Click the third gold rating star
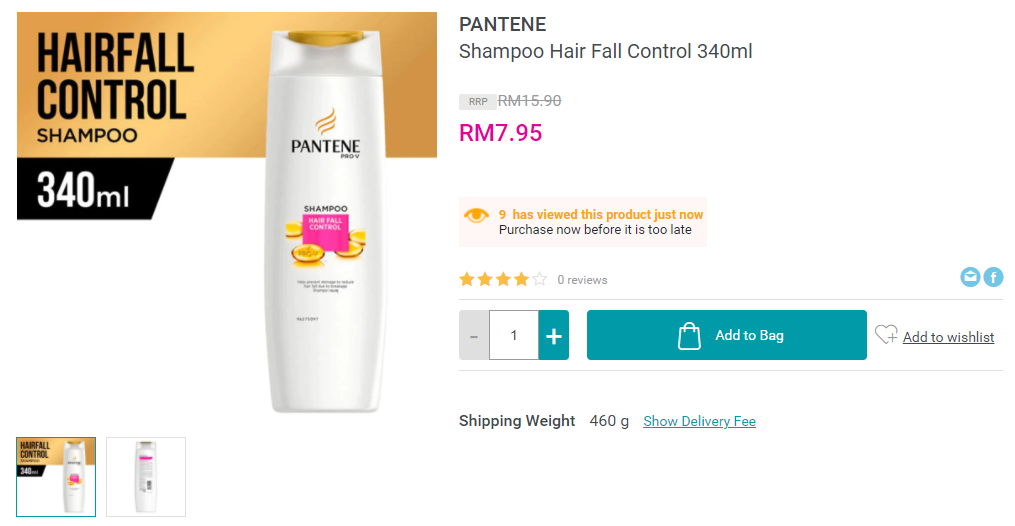 [503, 279]
